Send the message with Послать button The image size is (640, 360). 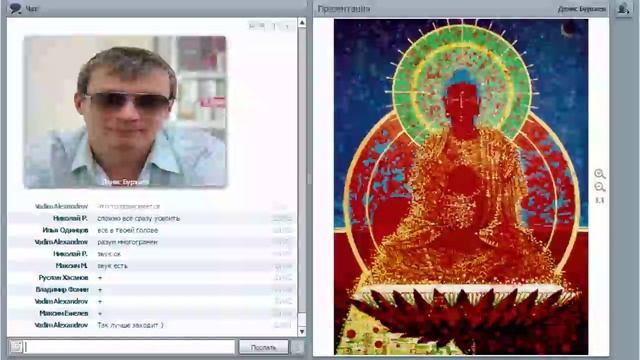(263, 347)
